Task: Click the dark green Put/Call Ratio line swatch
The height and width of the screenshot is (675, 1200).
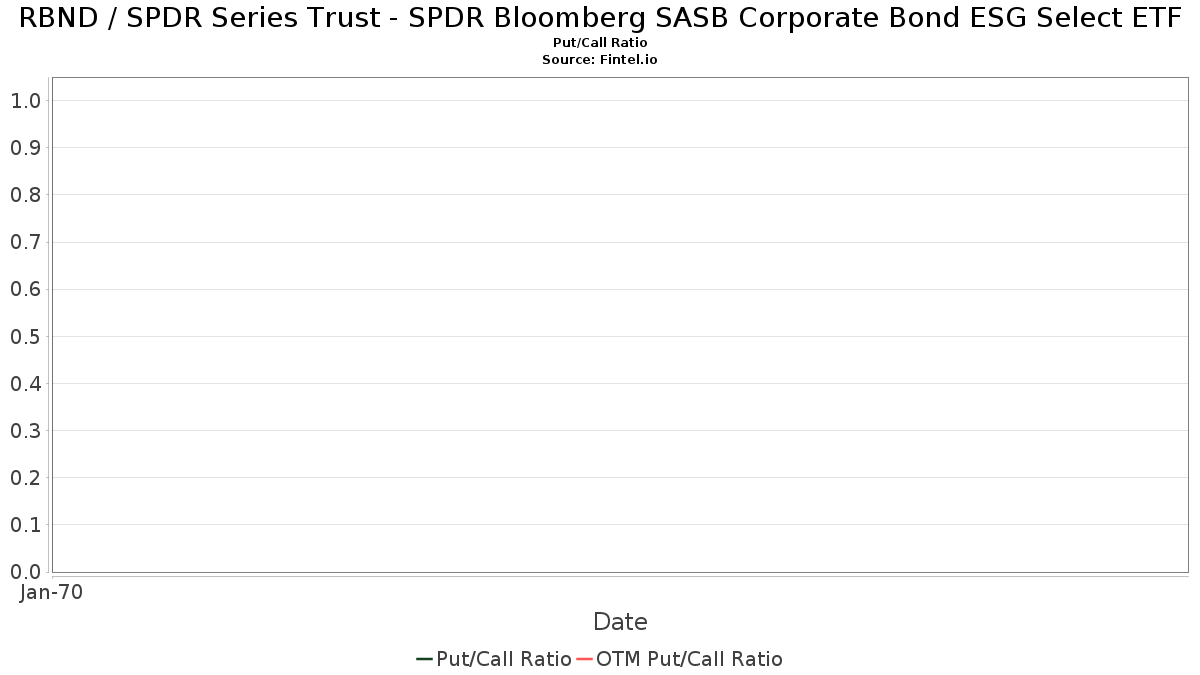Action: pos(424,659)
